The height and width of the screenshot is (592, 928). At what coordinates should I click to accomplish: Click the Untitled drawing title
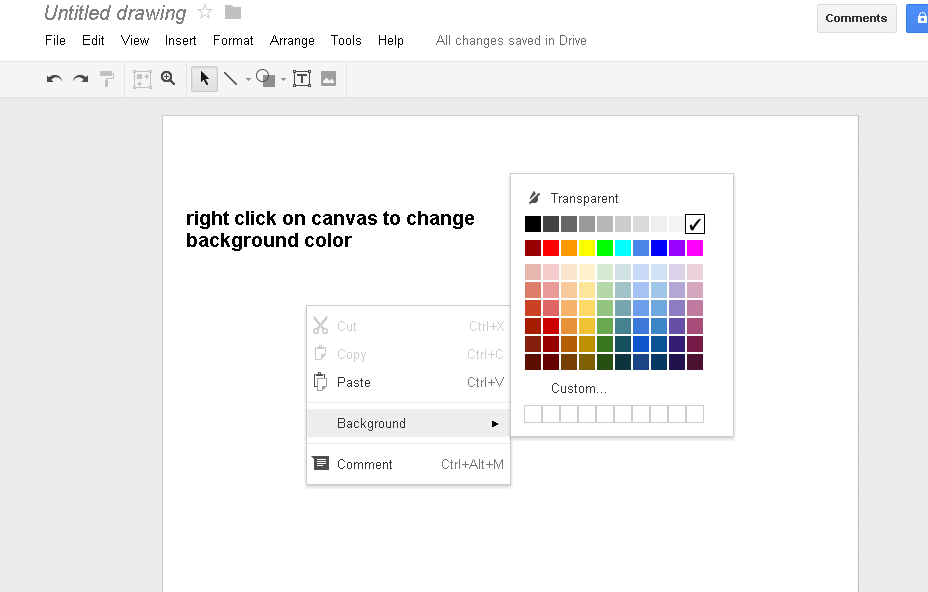click(x=115, y=13)
